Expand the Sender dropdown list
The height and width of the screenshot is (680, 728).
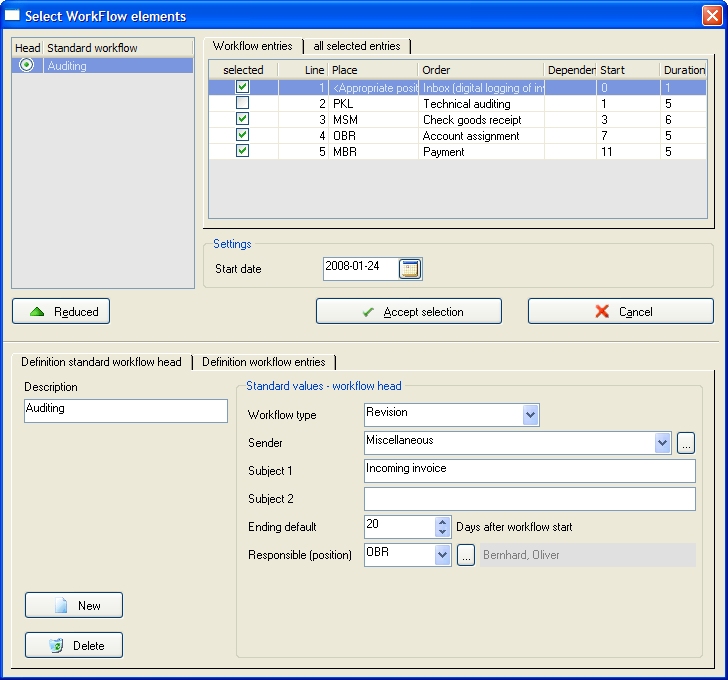coord(663,443)
